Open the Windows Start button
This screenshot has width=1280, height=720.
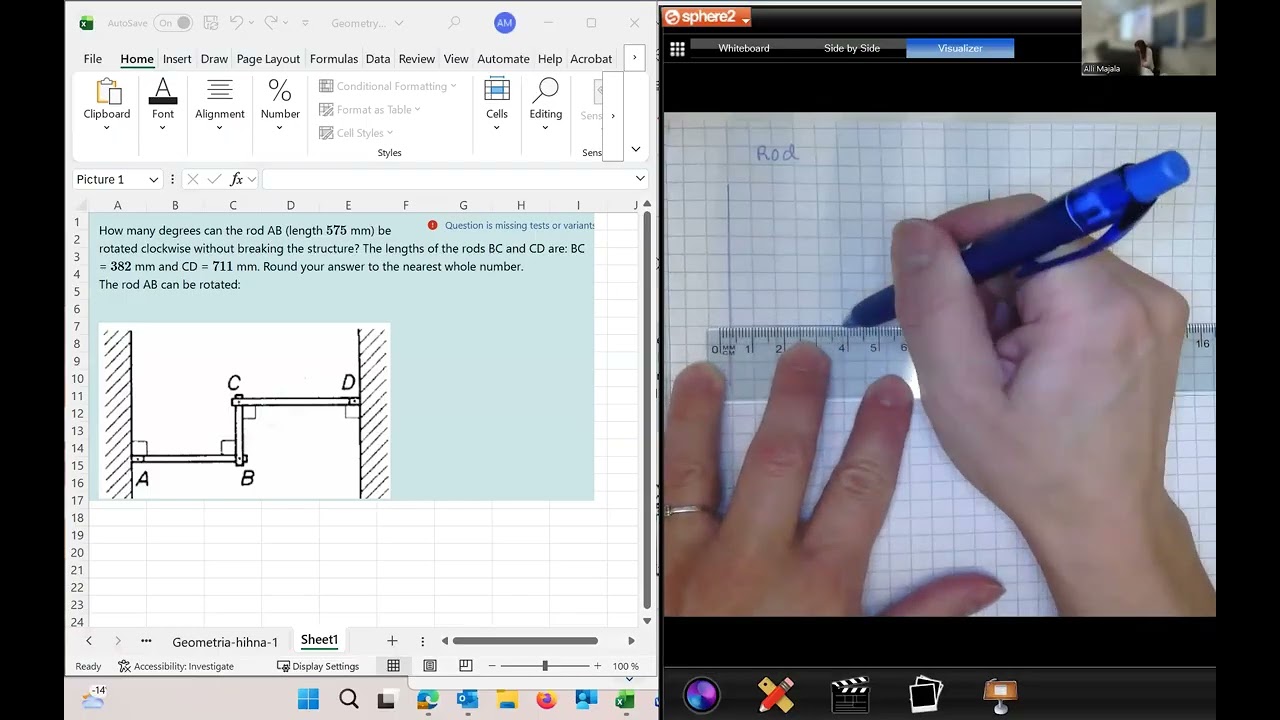pos(308,699)
